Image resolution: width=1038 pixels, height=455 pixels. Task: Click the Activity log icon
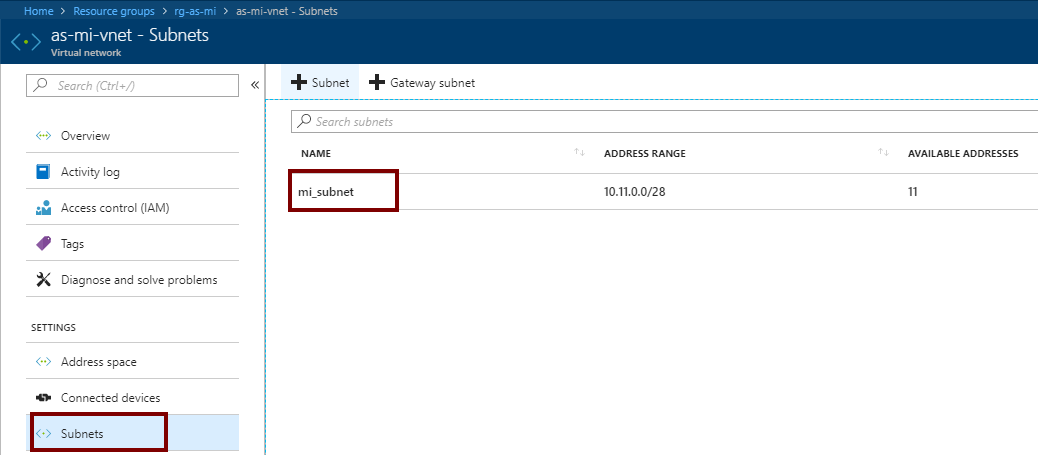pos(43,172)
